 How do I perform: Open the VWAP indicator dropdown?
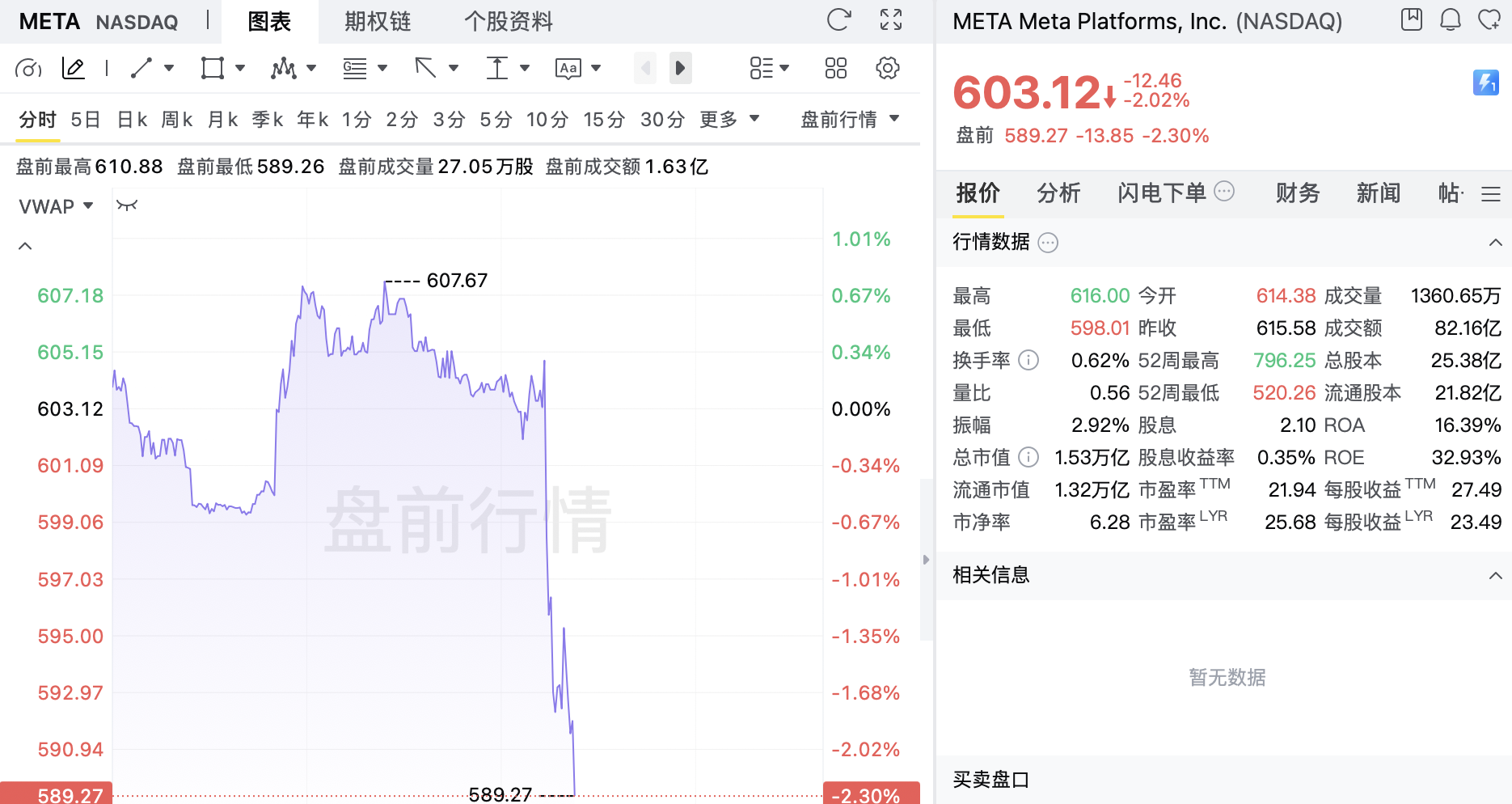point(56,206)
